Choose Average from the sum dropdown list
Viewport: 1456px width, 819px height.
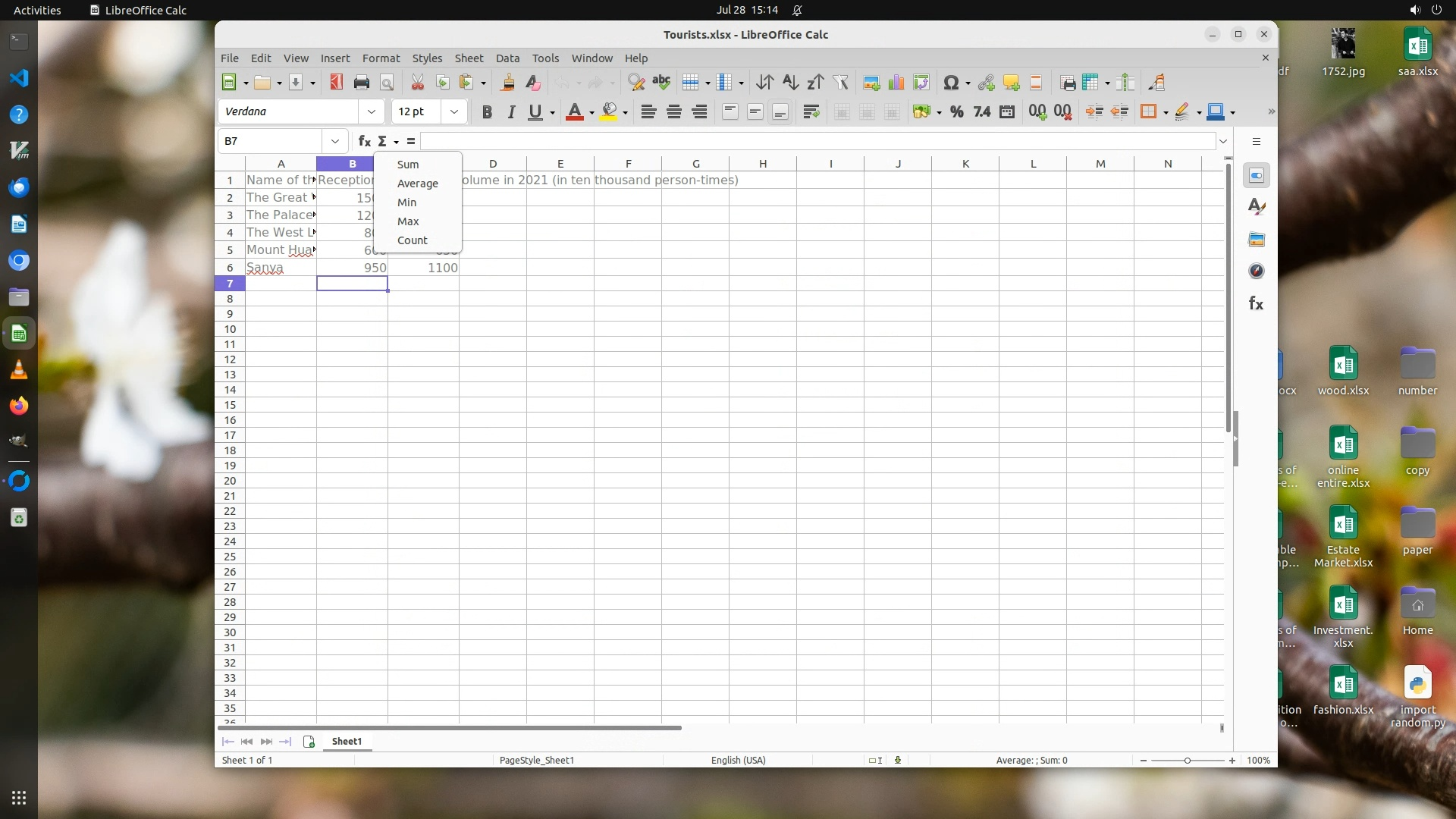[417, 184]
